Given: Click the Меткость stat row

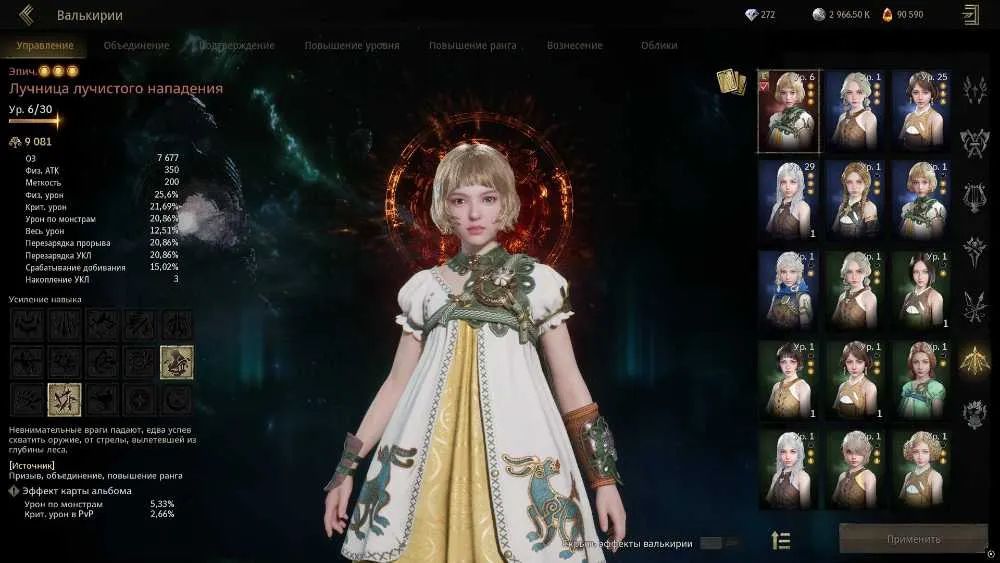Looking at the screenshot, I should click(102, 182).
